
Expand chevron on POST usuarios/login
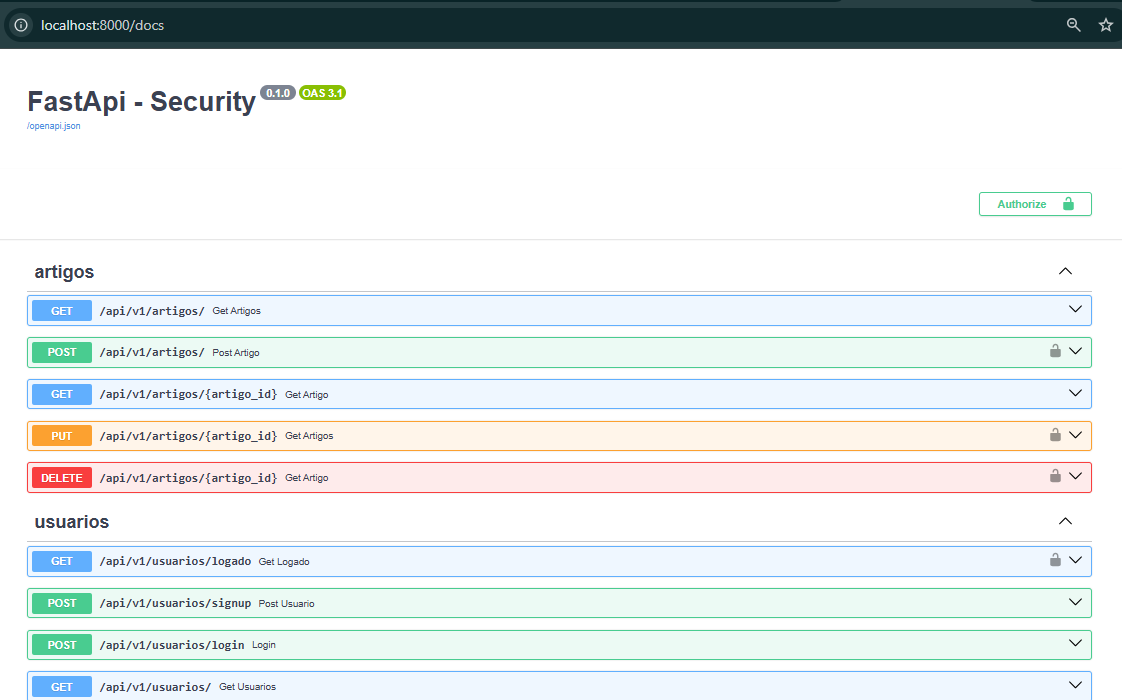(x=1075, y=643)
